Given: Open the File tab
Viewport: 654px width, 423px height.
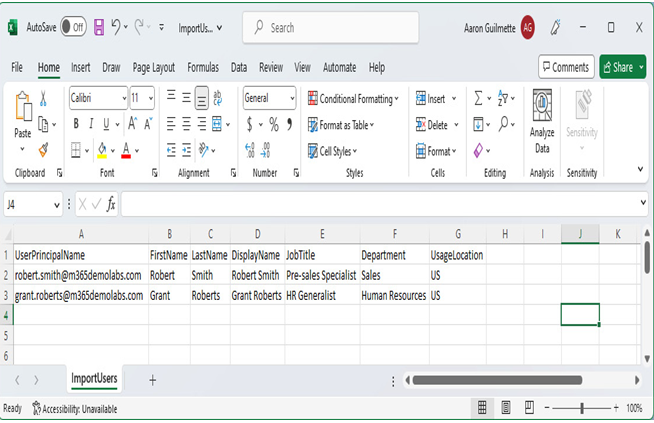Looking at the screenshot, I should pos(17,67).
